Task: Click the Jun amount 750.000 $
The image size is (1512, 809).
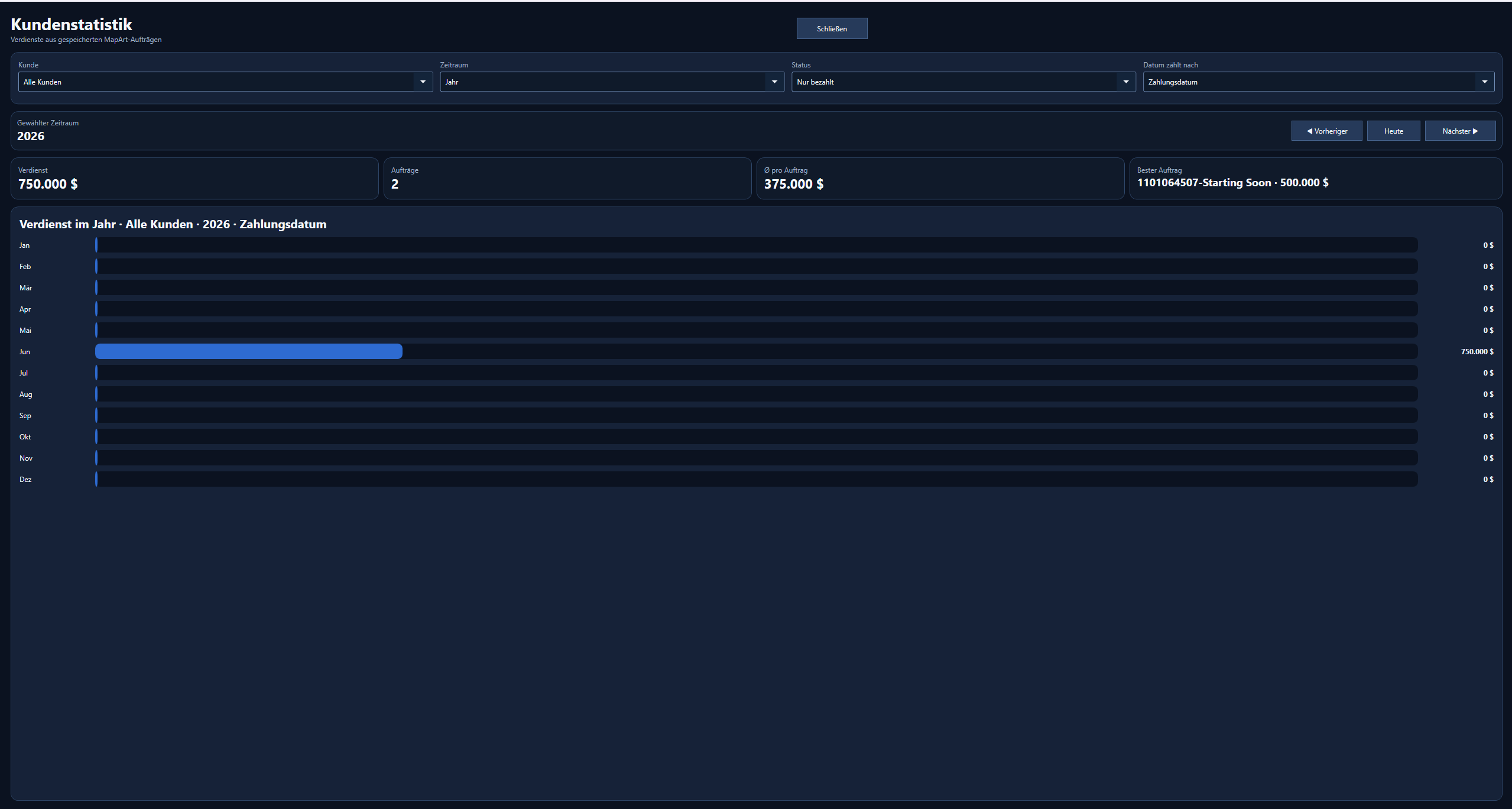Action: pos(1477,351)
